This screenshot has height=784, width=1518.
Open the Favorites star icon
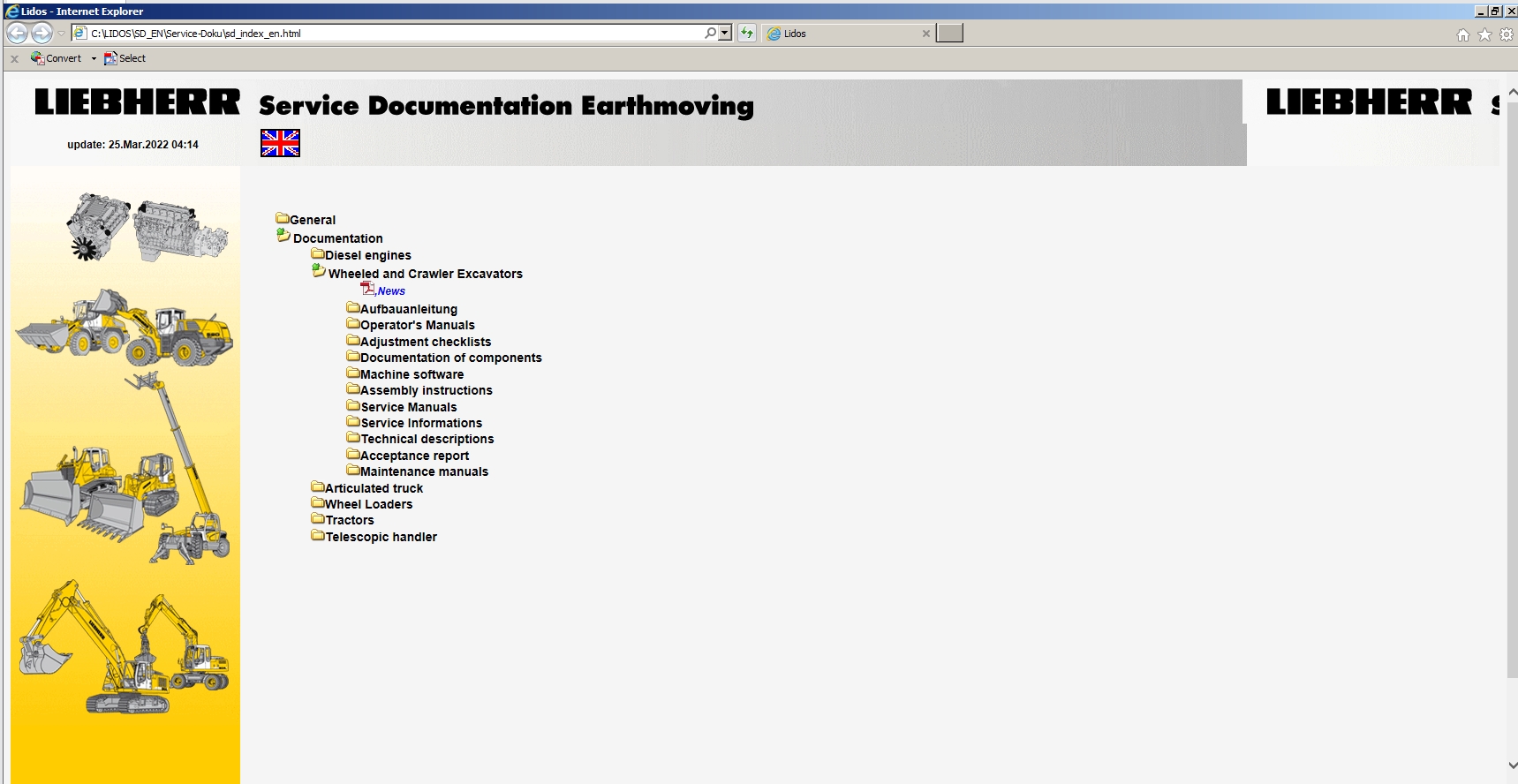1484,34
